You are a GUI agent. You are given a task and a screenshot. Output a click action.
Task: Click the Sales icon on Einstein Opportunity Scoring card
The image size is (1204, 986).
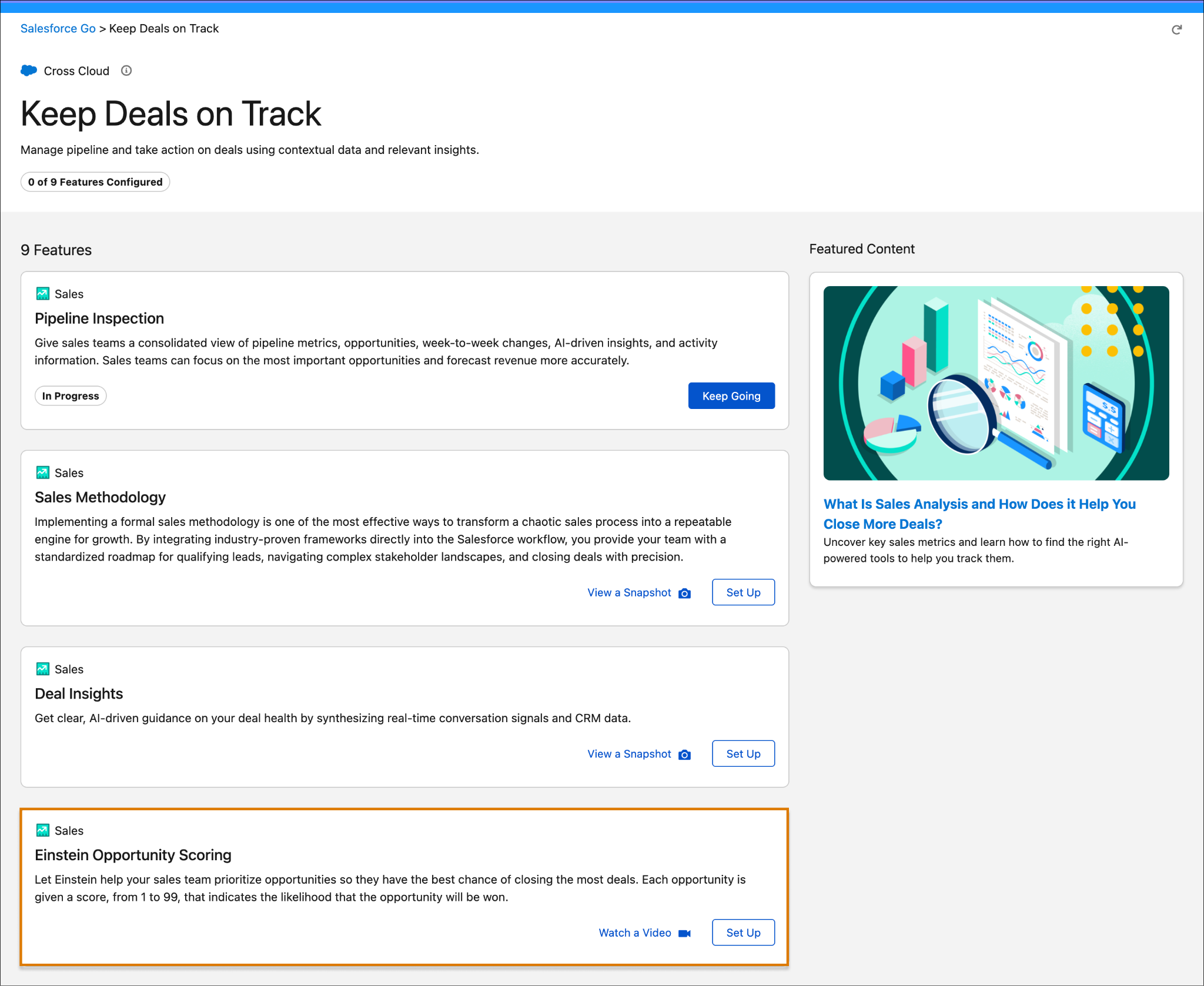click(43, 830)
